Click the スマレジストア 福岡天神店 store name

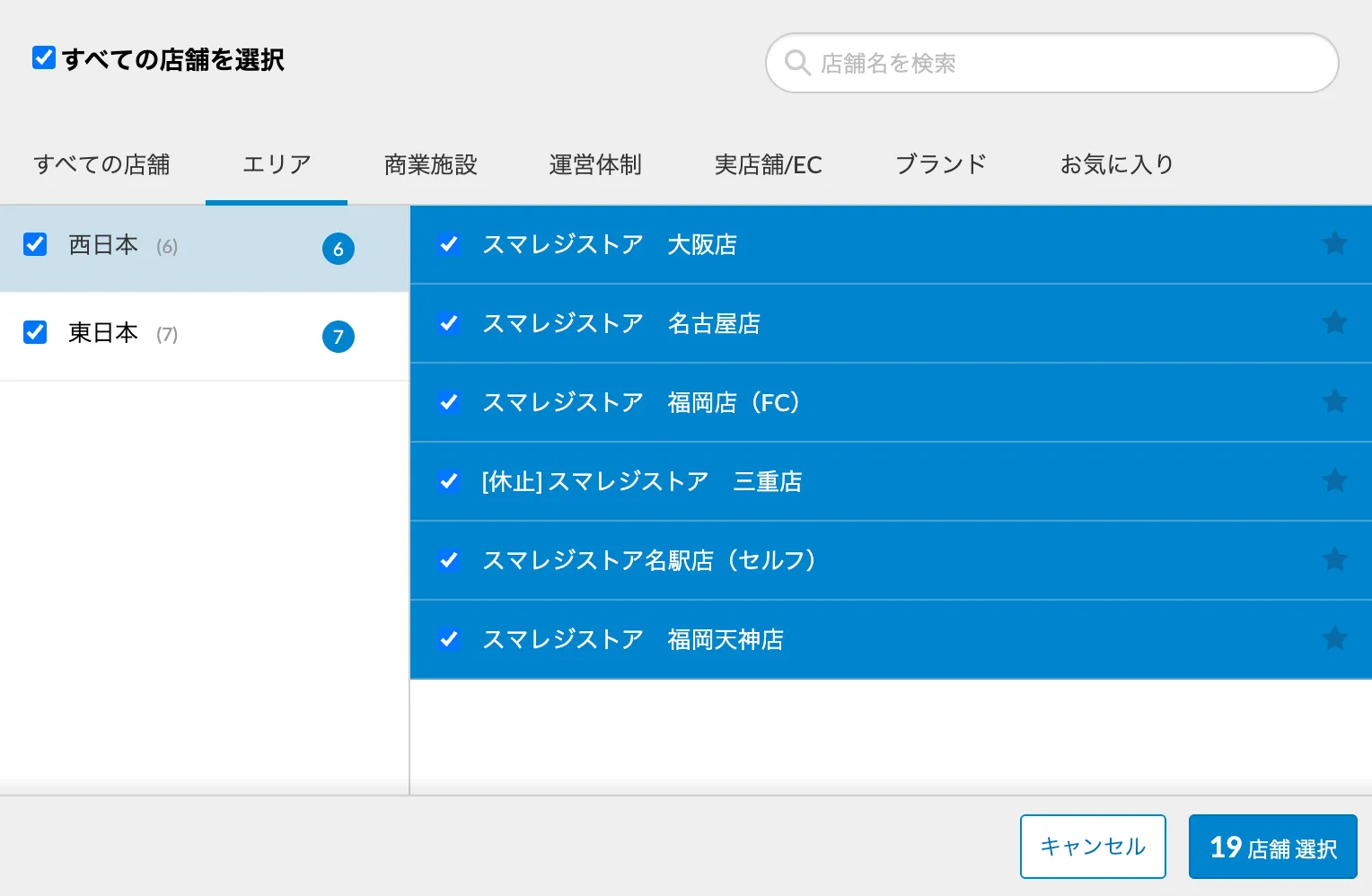[x=633, y=639]
